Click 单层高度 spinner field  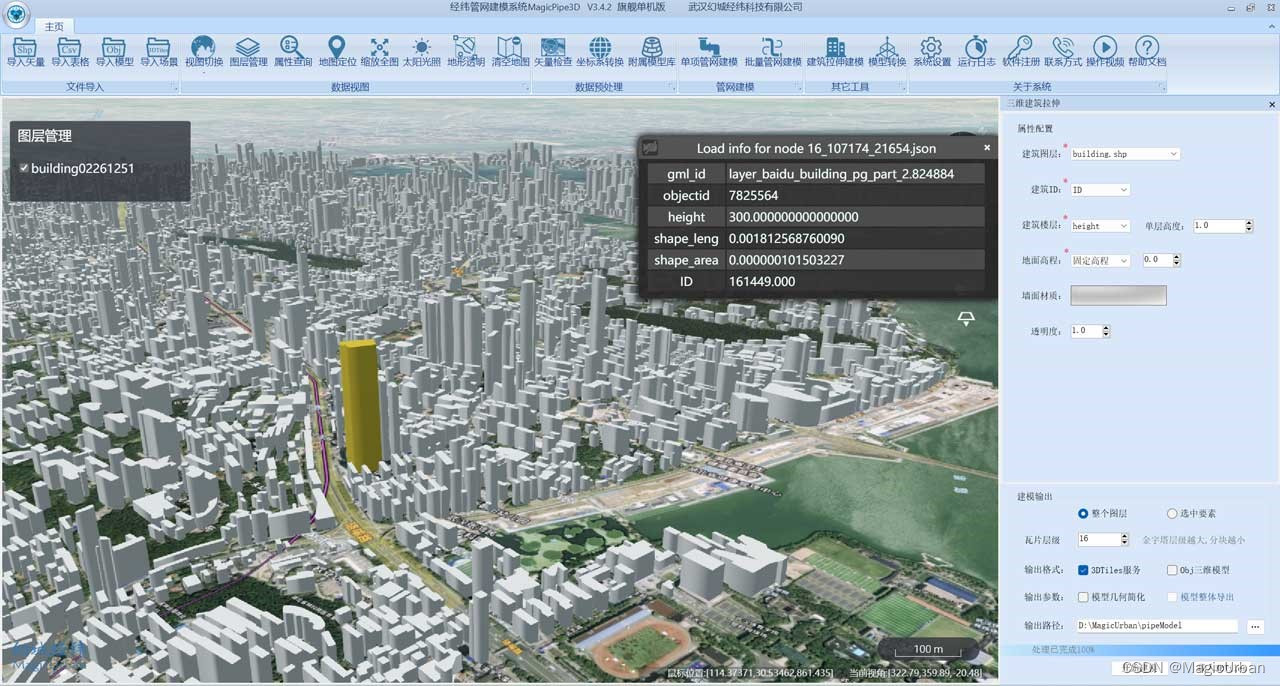tap(1223, 226)
